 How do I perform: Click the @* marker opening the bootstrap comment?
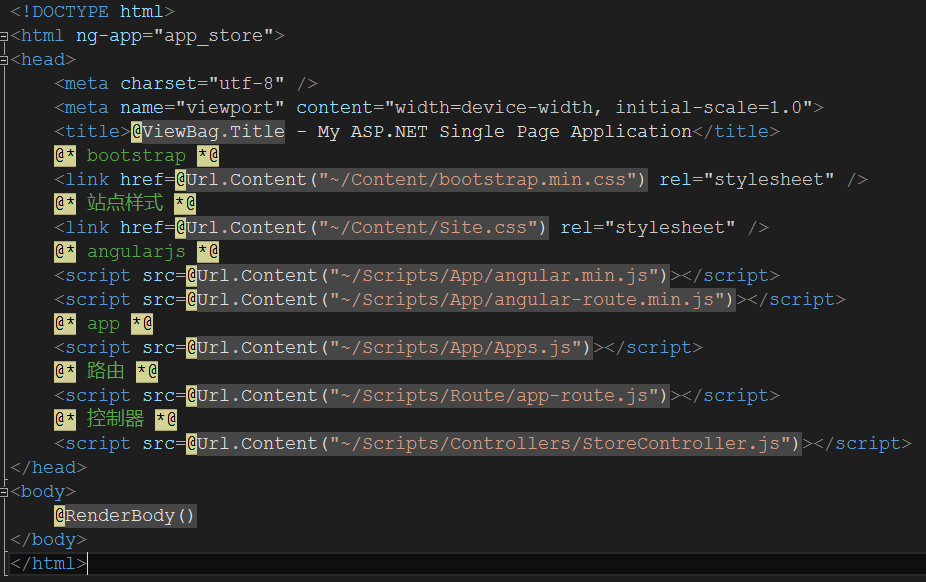click(65, 156)
